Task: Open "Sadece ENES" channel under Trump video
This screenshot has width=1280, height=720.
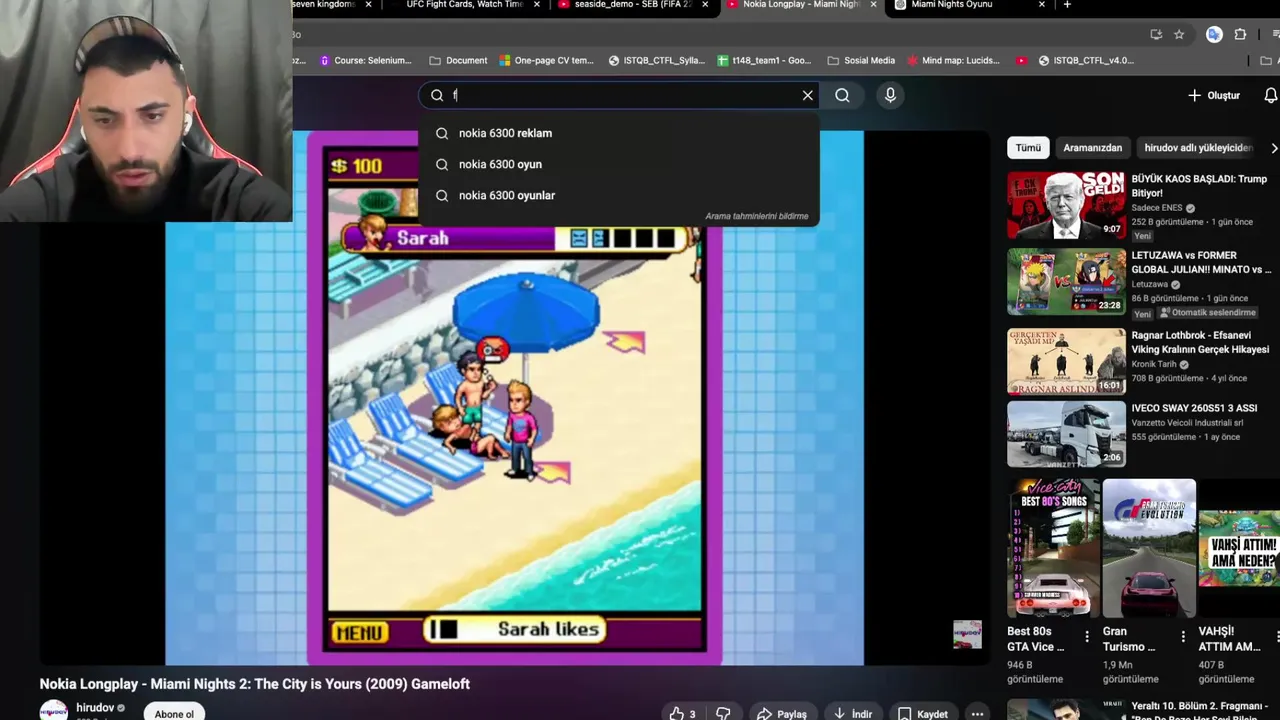Action: [1157, 208]
